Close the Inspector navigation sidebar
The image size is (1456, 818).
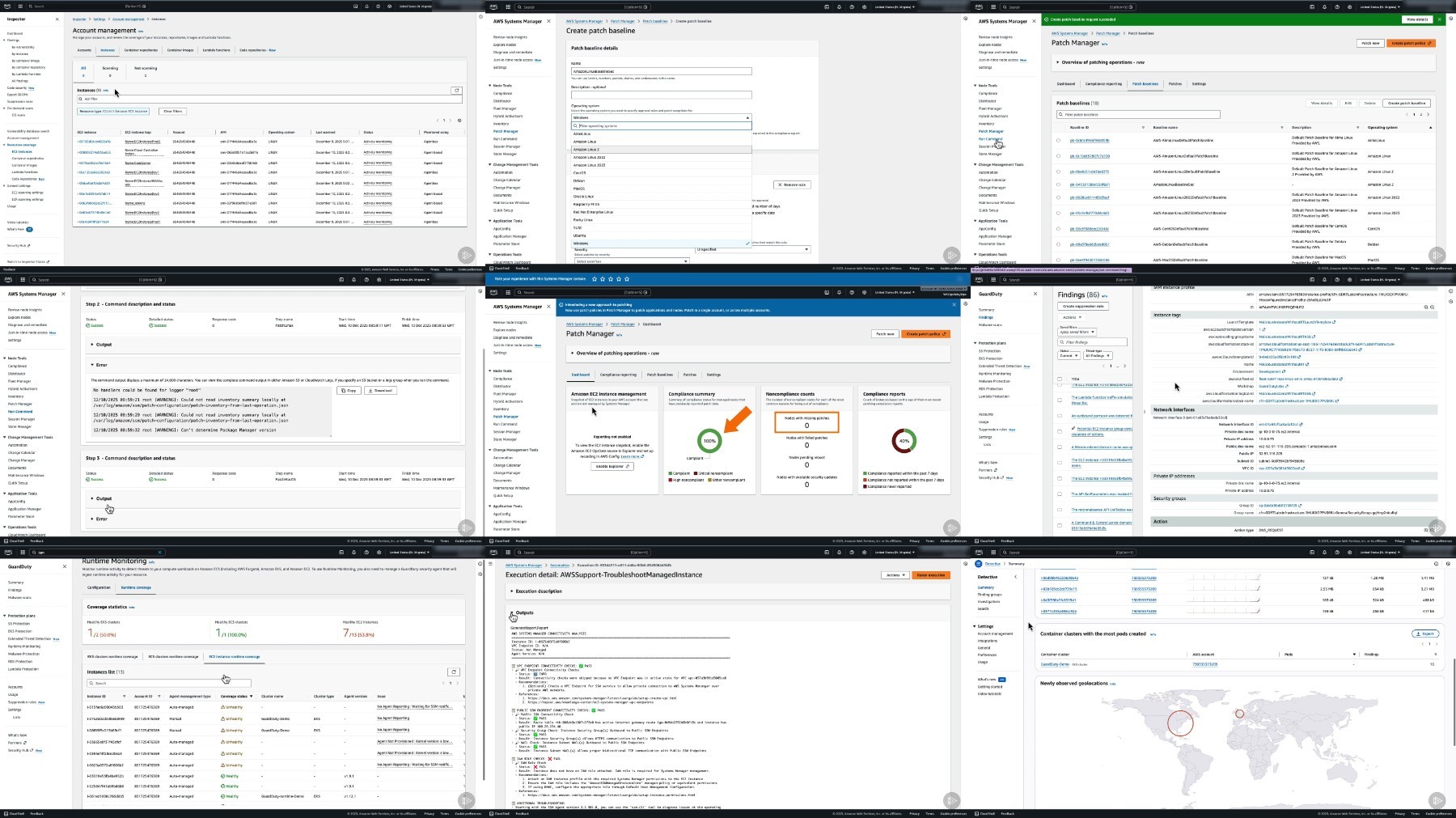(57, 19)
